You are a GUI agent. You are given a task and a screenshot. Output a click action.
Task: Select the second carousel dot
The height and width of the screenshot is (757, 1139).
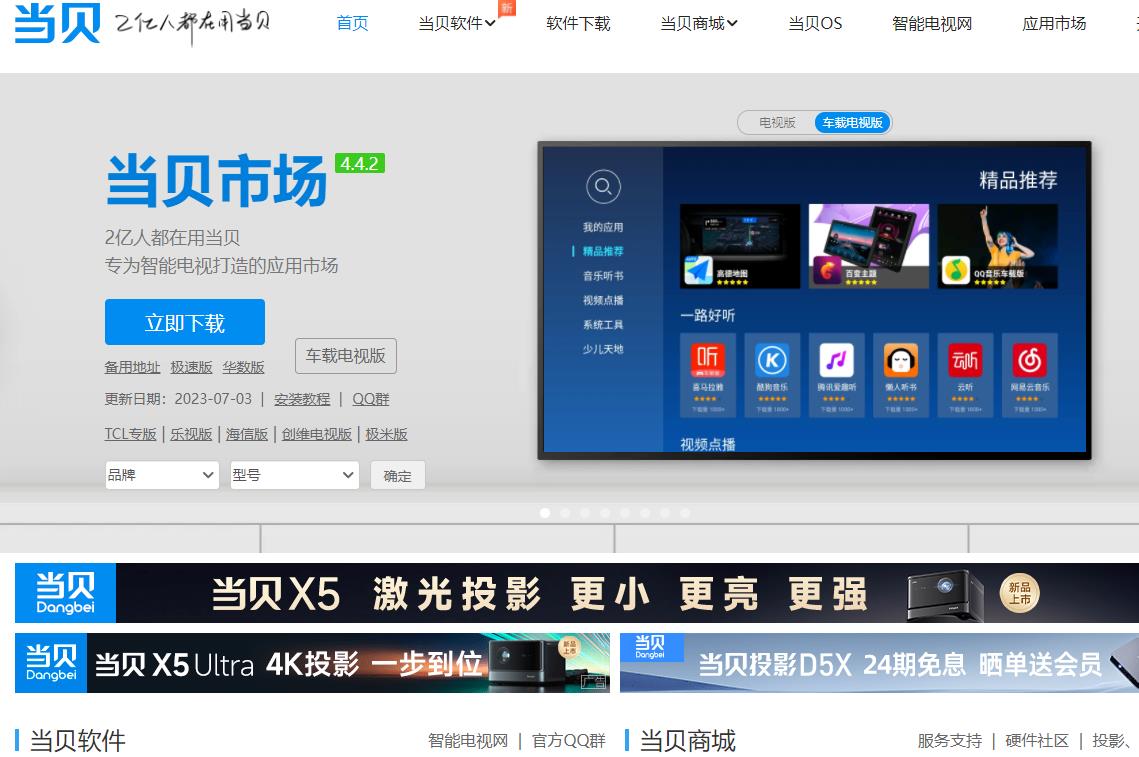pos(565,513)
